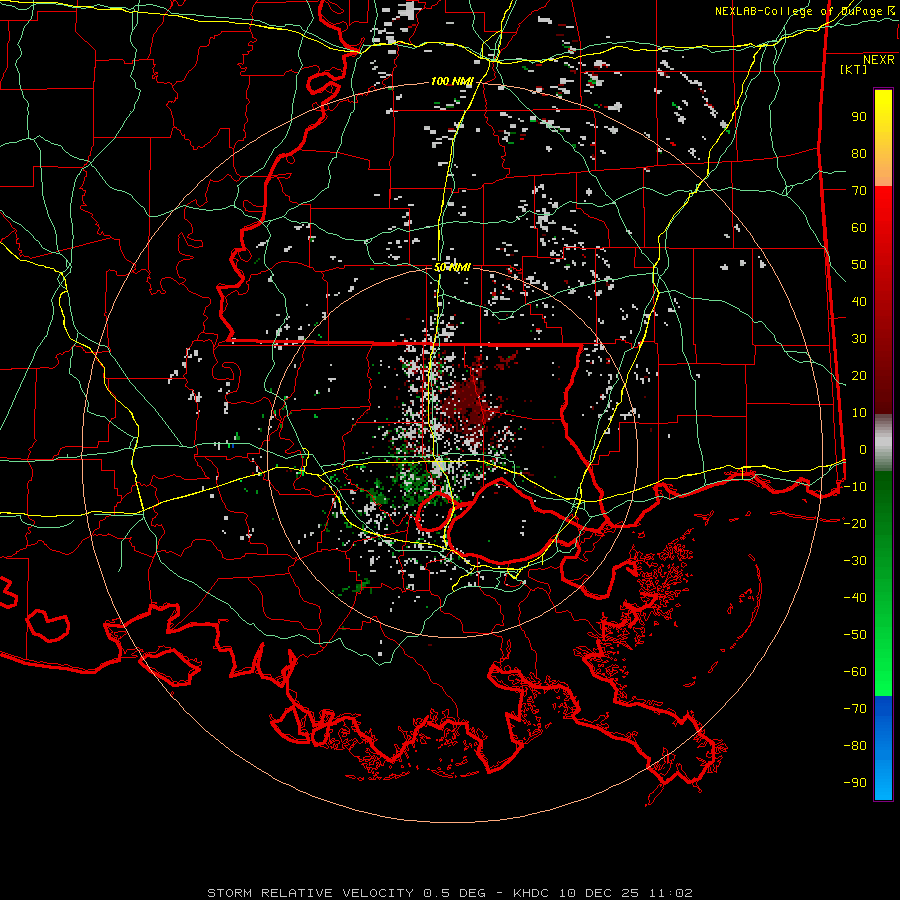Click the STORM RELATIVE VELOCITY caption text
Screen dimensions: 900x900
(310, 893)
